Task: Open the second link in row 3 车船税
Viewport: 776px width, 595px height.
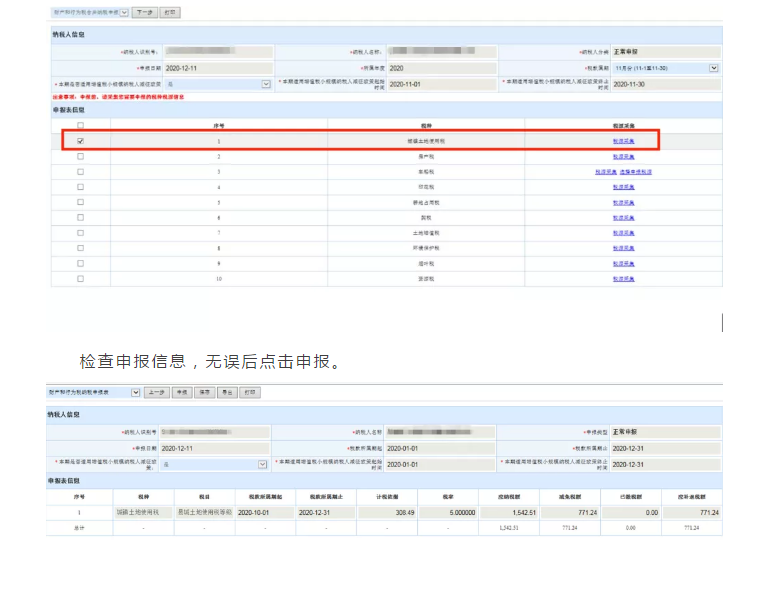Action: 636,172
